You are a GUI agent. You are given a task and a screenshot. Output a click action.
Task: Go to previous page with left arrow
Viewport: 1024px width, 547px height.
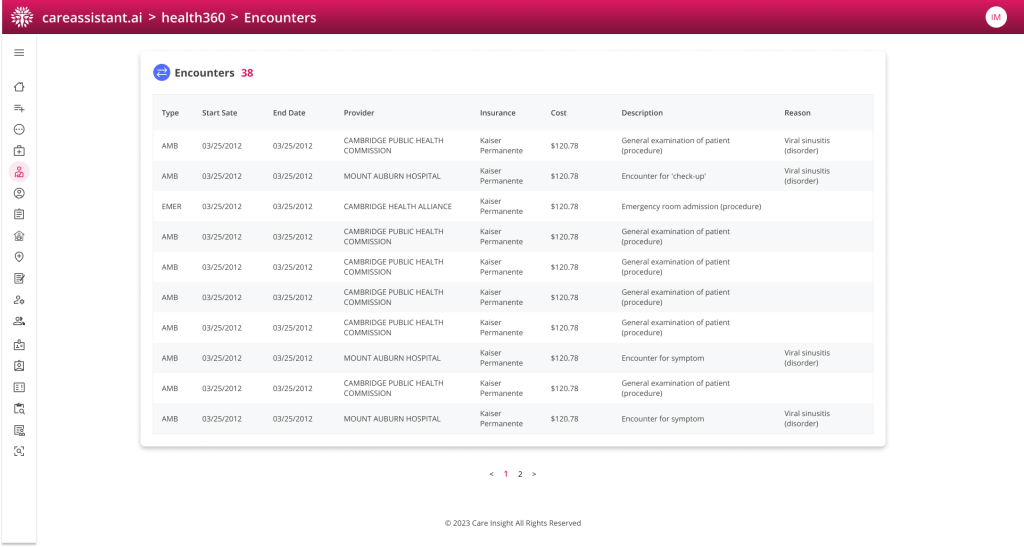coord(491,474)
